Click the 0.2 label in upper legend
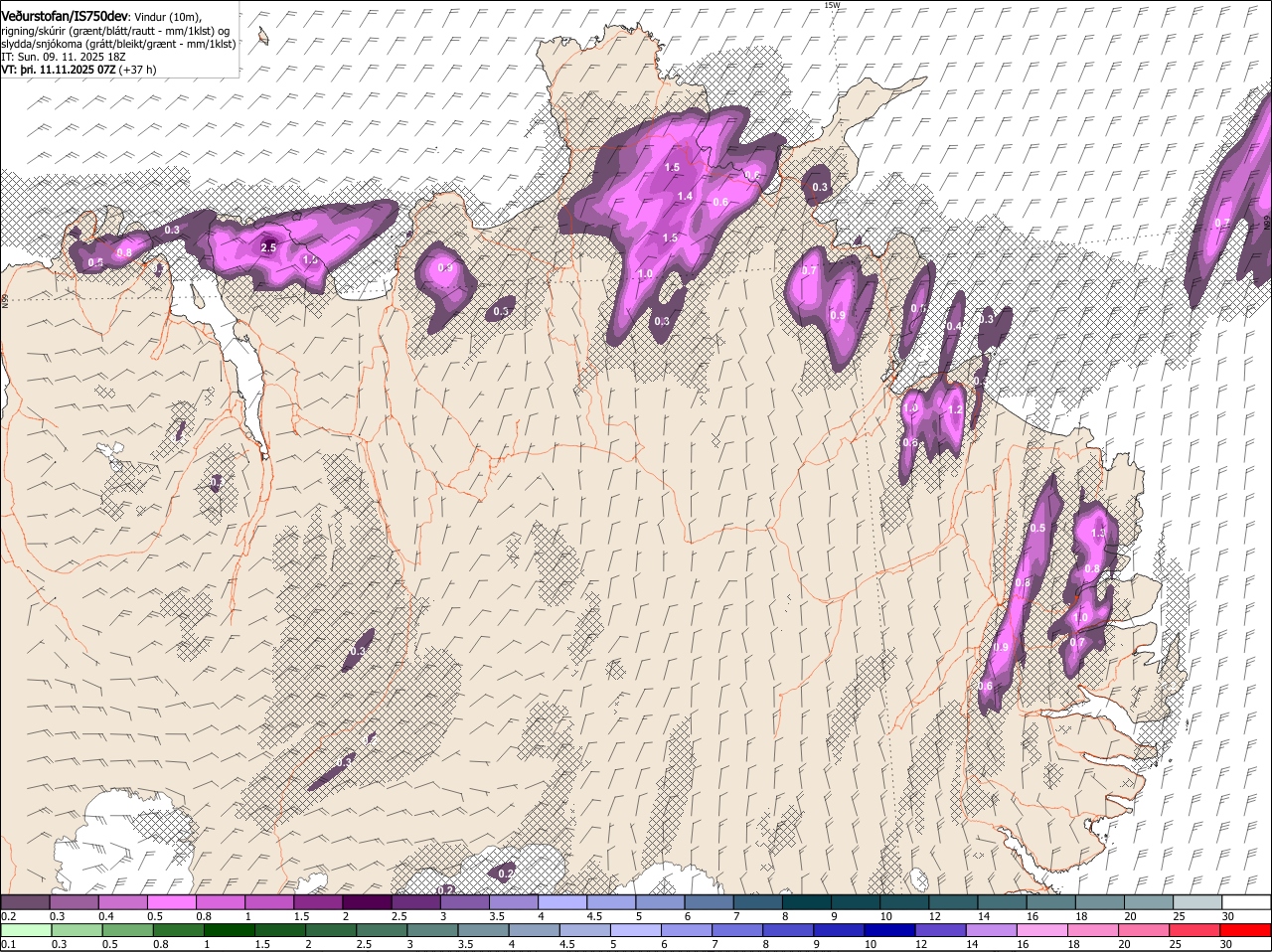This screenshot has height=952, width=1272. coord(8,916)
